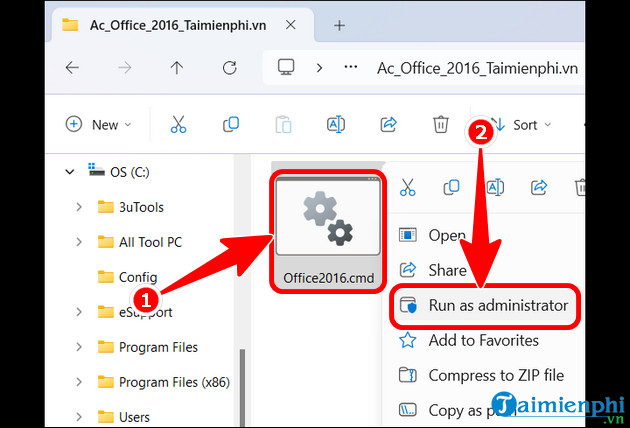630x428 pixels.
Task: Click the Office2016.cmd file name label
Action: pos(329,278)
